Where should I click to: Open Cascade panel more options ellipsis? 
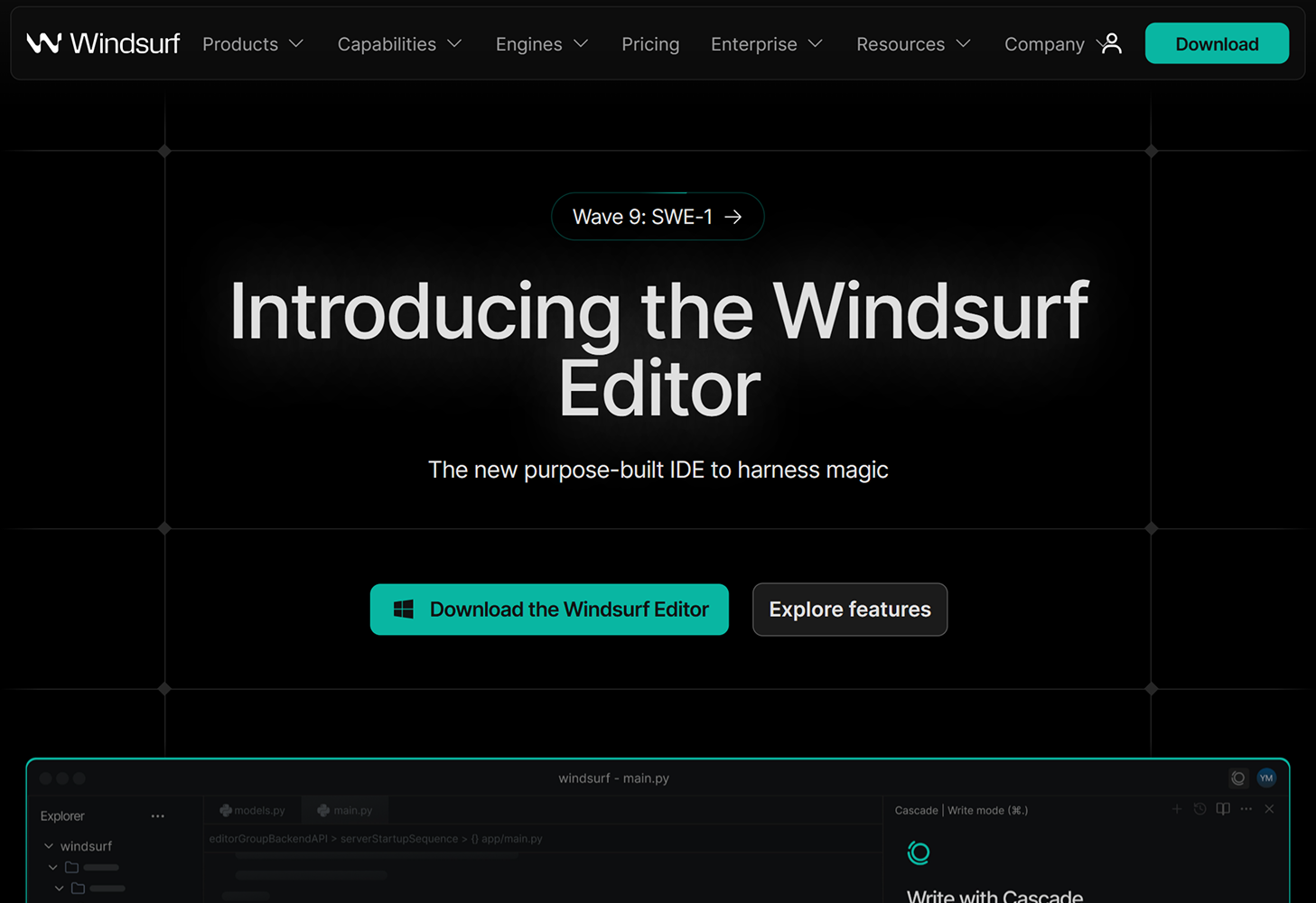[1246, 809]
